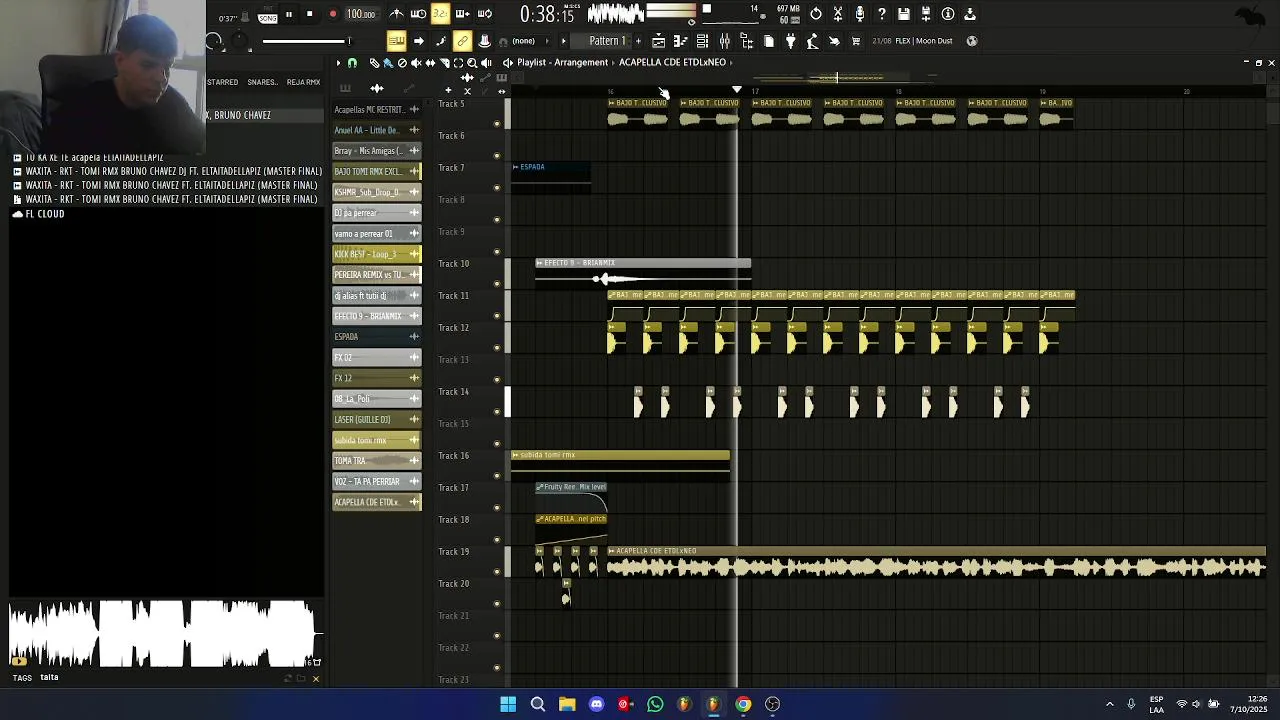The width and height of the screenshot is (1280, 720).
Task: Select the Playback speaker tool
Action: click(x=486, y=63)
